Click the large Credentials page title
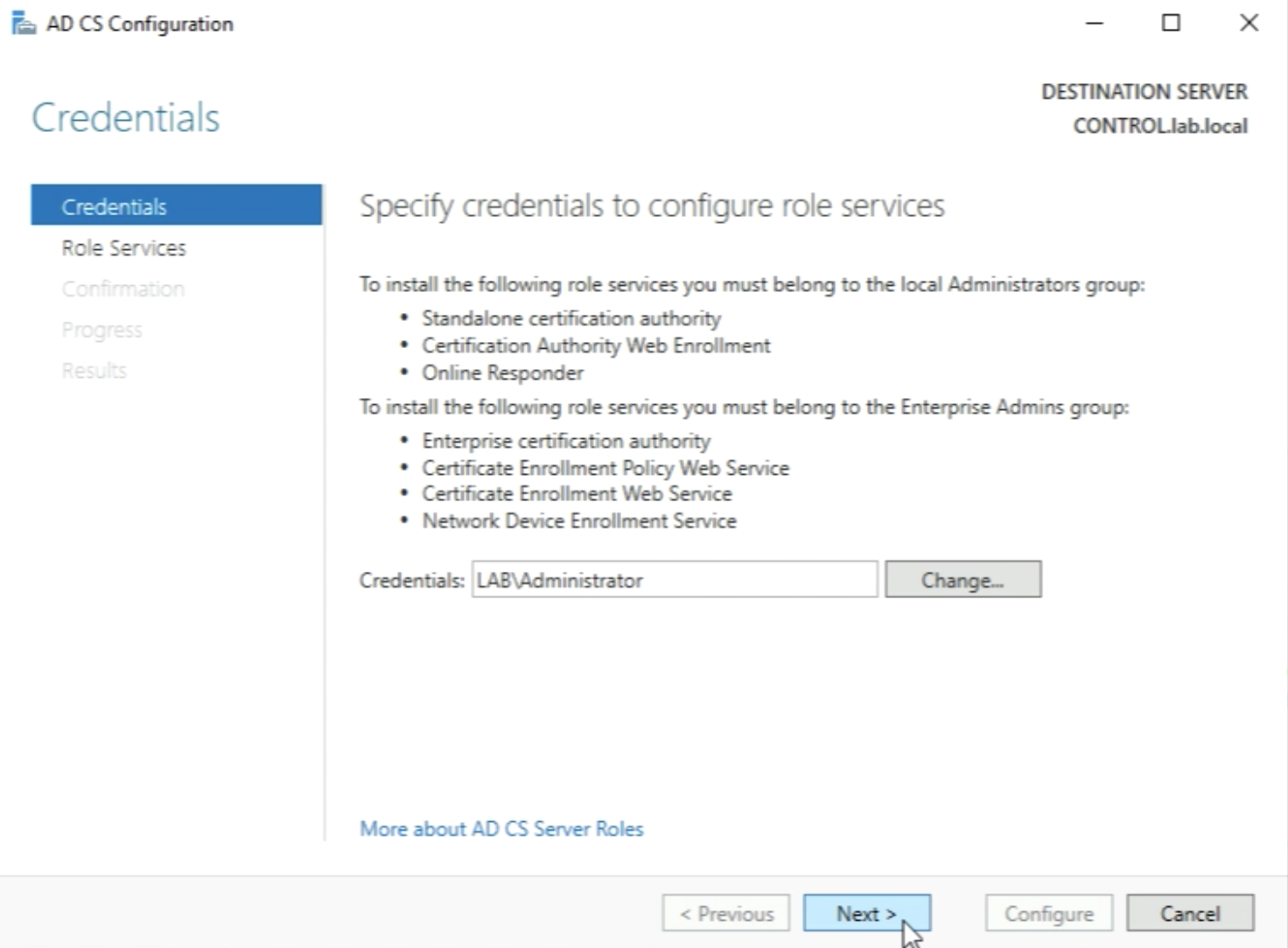 tap(125, 118)
